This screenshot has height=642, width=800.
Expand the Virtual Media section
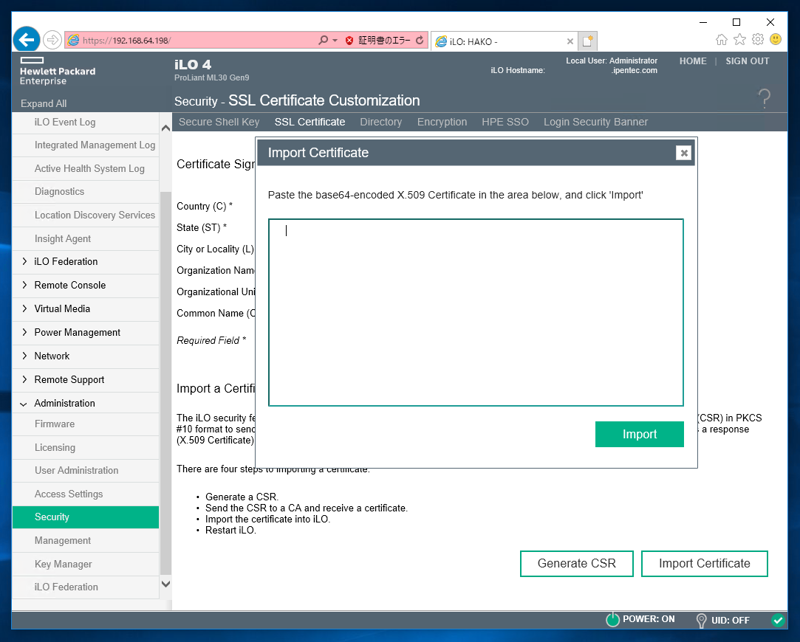click(x=24, y=309)
